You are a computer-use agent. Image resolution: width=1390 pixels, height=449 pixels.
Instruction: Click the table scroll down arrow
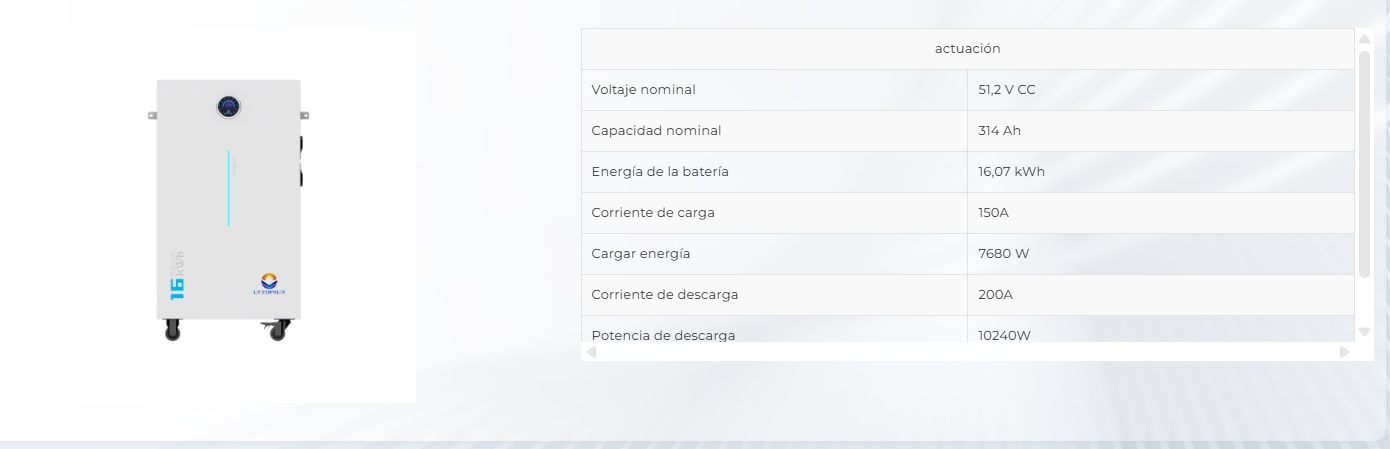click(1364, 332)
